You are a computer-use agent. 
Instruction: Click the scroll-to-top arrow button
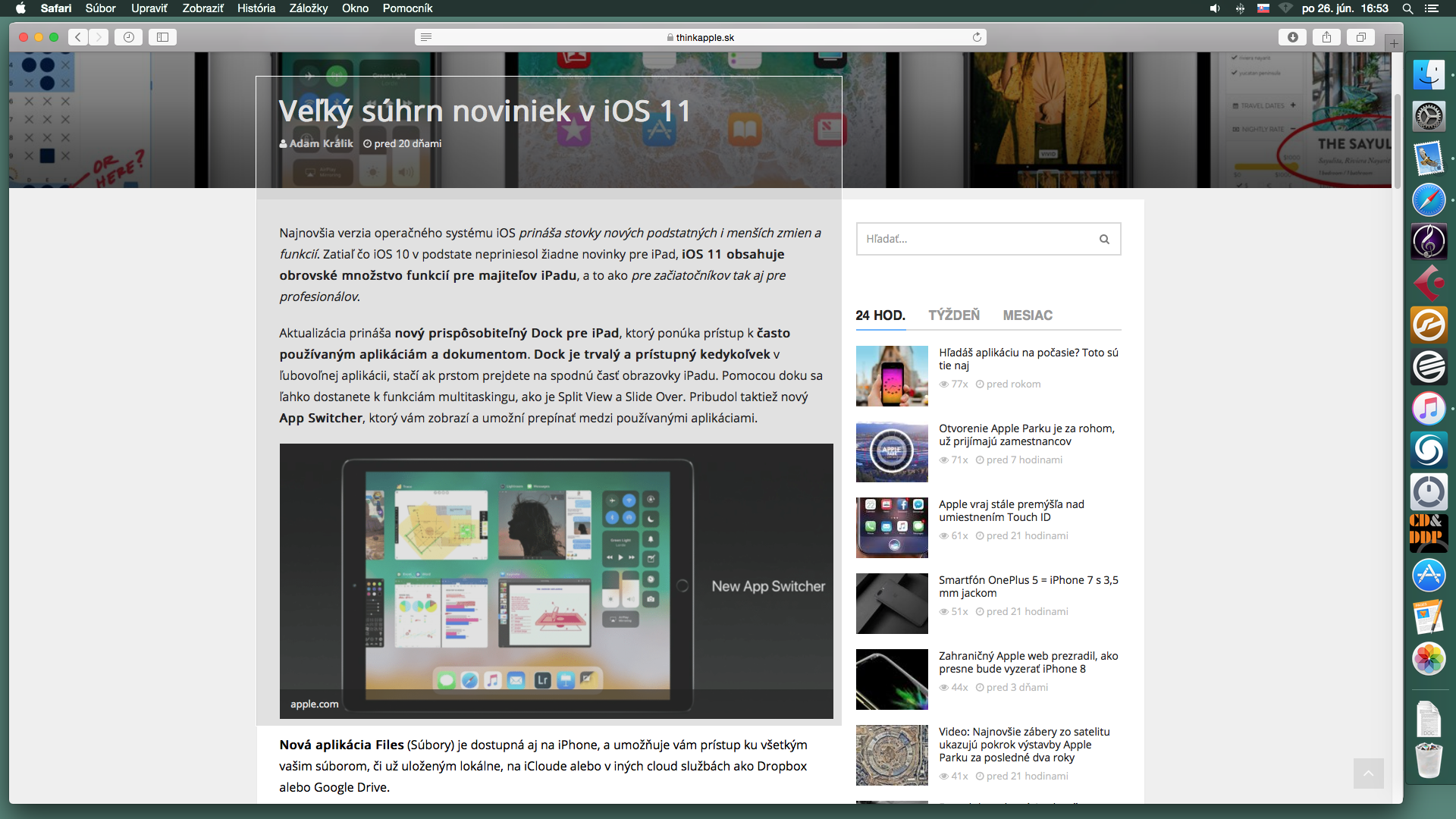(x=1369, y=773)
